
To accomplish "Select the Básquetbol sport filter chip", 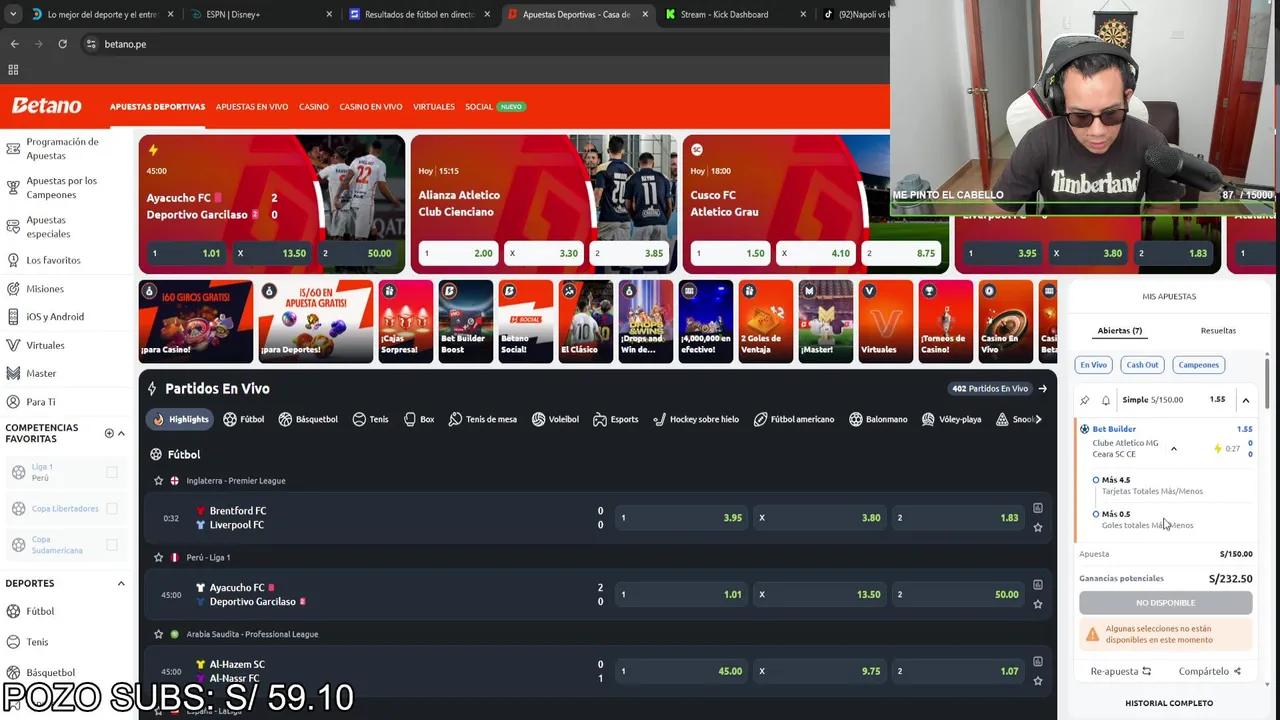I will point(308,419).
